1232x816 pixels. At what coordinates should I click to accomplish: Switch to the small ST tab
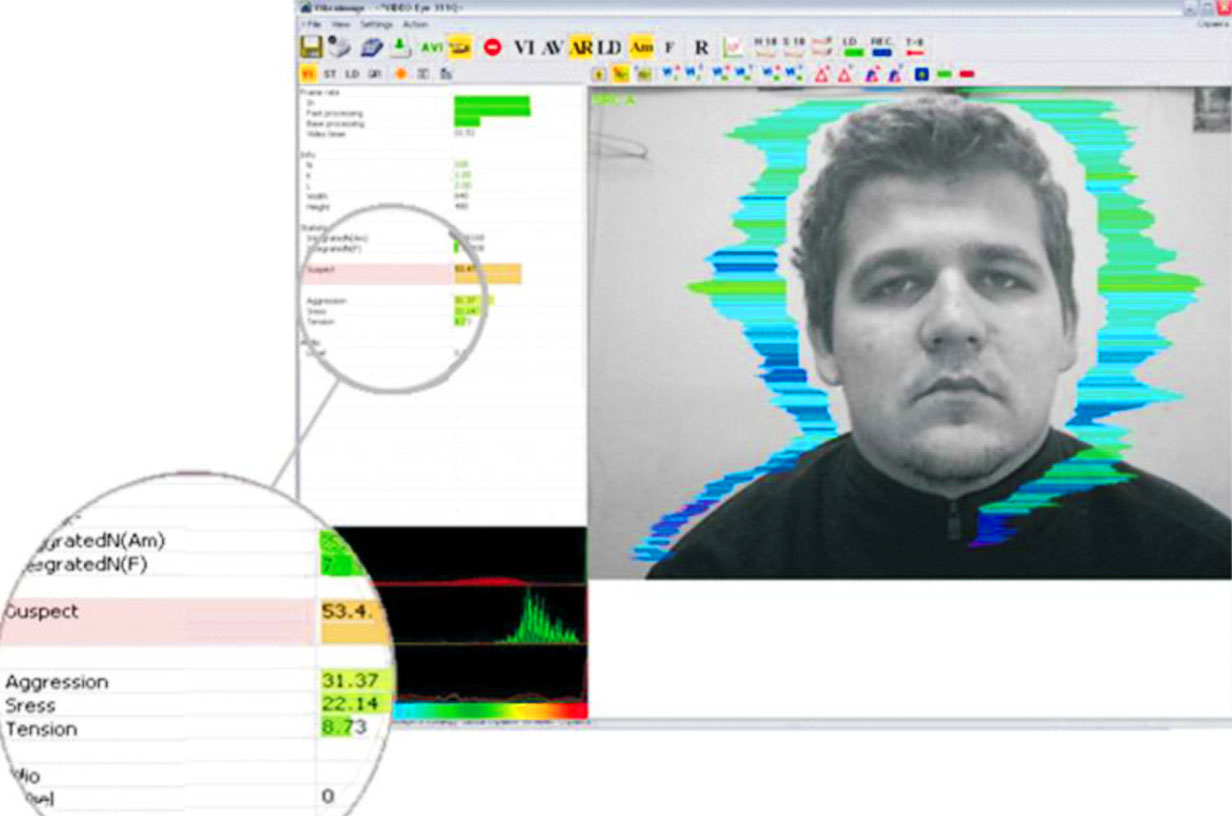(x=330, y=74)
